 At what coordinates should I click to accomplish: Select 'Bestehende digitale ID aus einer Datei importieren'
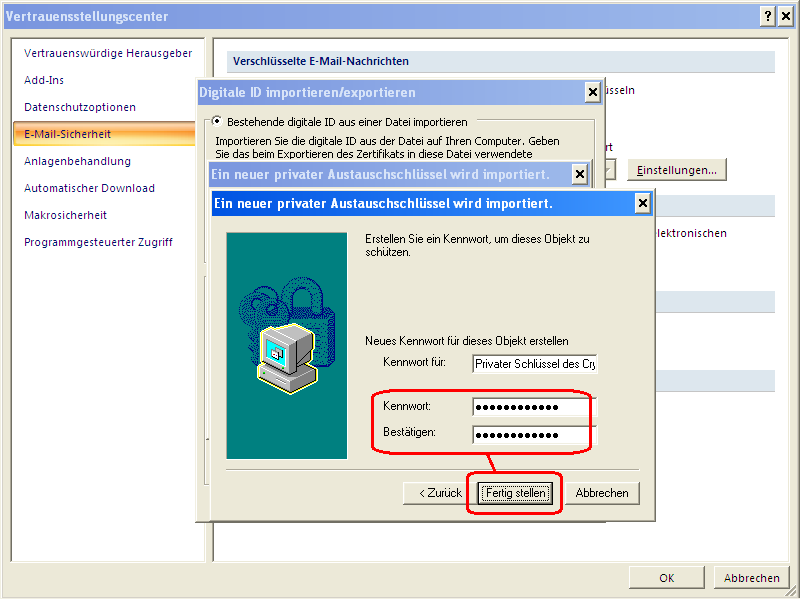click(218, 120)
